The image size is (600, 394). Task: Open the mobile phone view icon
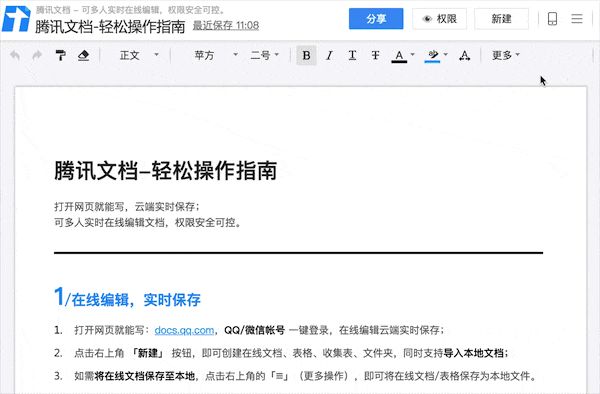click(x=552, y=18)
